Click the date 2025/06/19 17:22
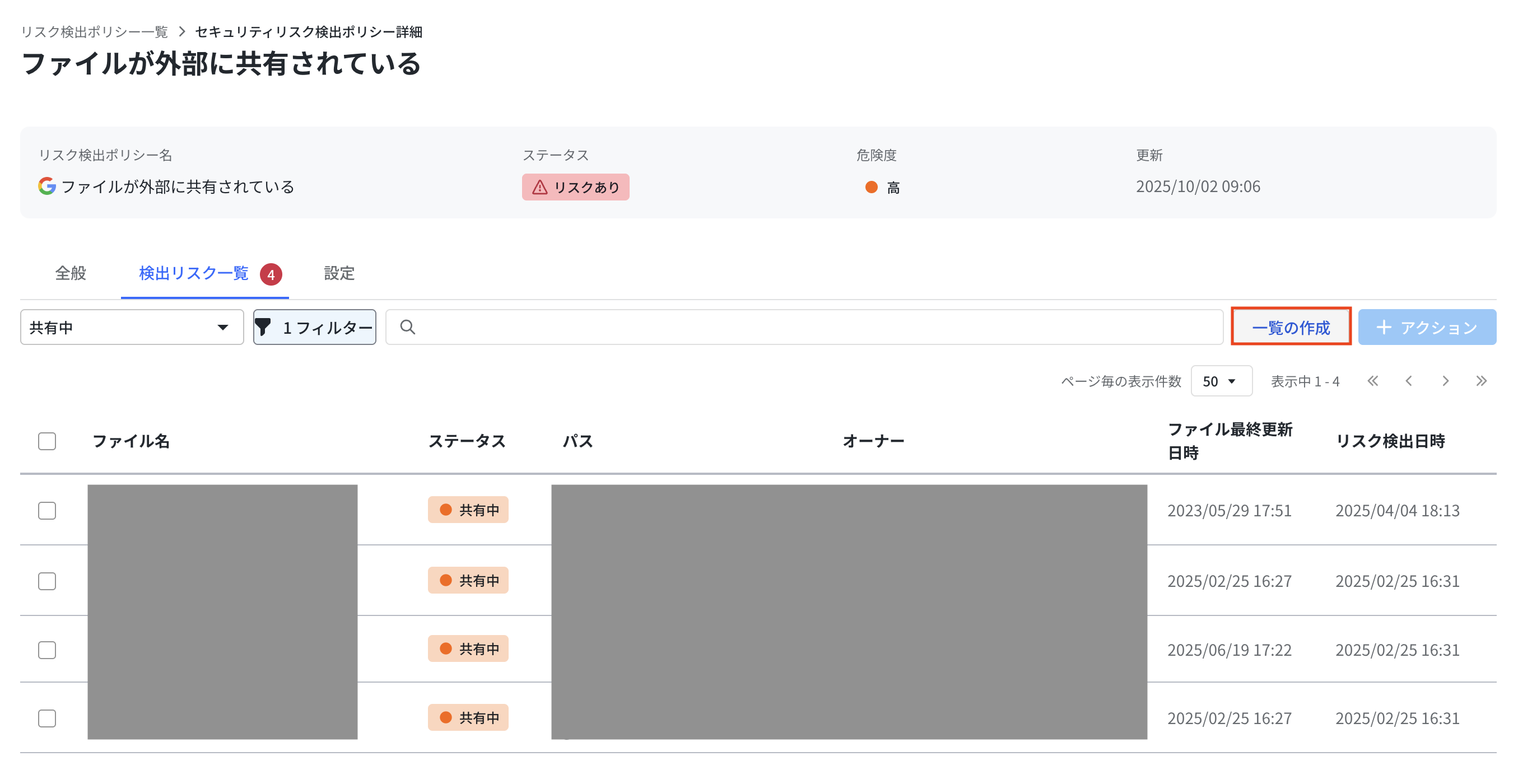The image size is (1518, 784). [x=1230, y=650]
